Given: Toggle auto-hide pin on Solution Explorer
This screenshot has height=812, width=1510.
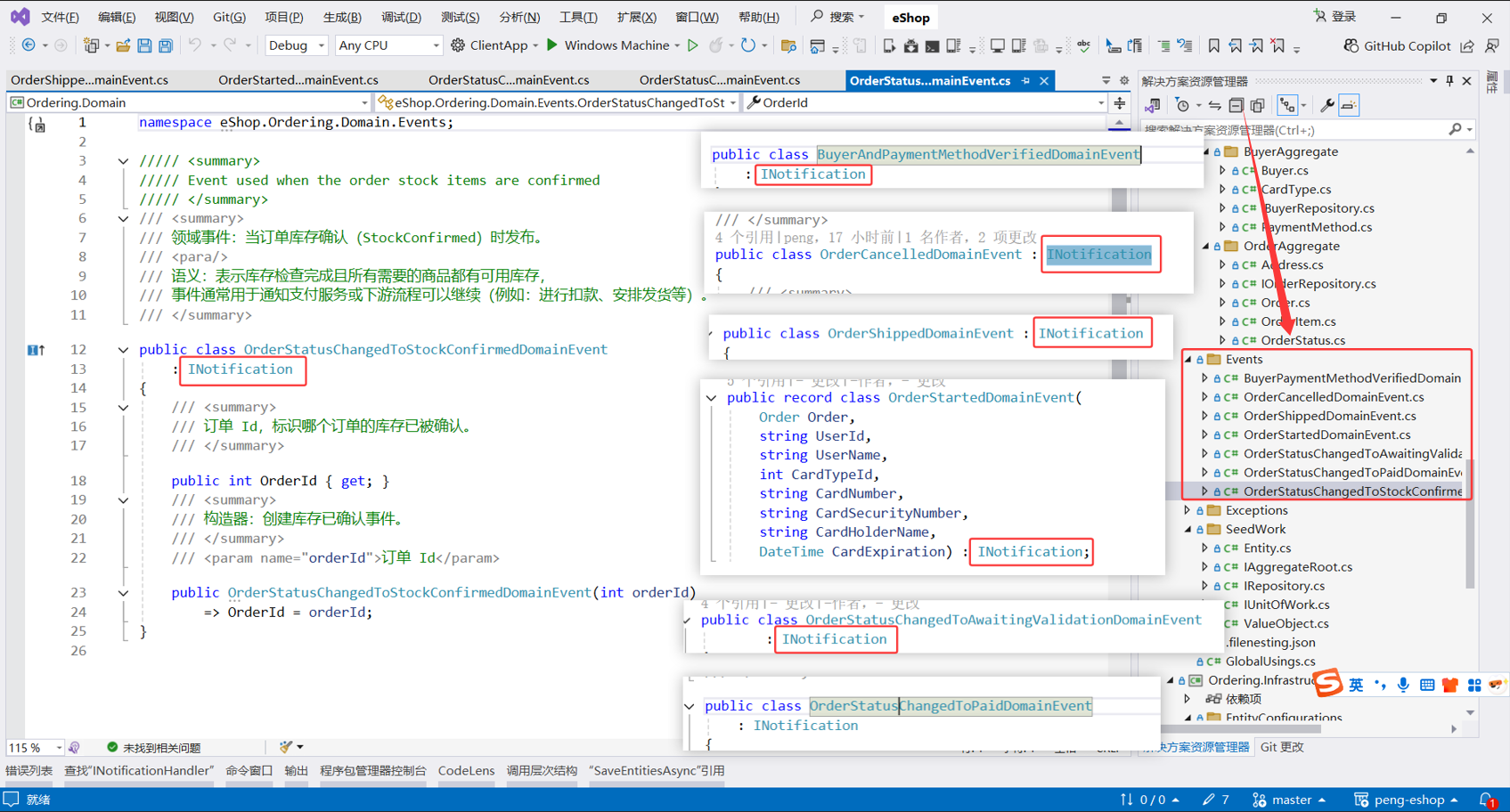Looking at the screenshot, I should click(x=1449, y=81).
